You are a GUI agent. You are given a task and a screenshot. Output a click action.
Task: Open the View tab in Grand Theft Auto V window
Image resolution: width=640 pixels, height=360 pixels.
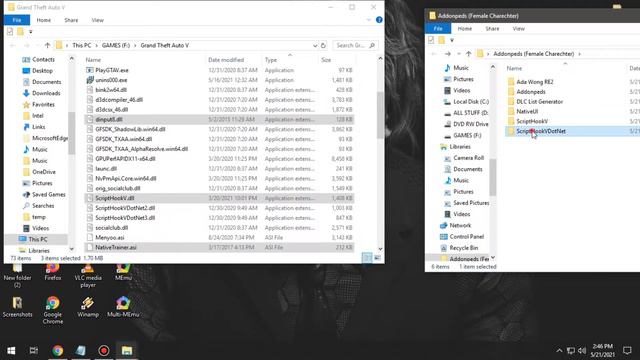(x=98, y=20)
